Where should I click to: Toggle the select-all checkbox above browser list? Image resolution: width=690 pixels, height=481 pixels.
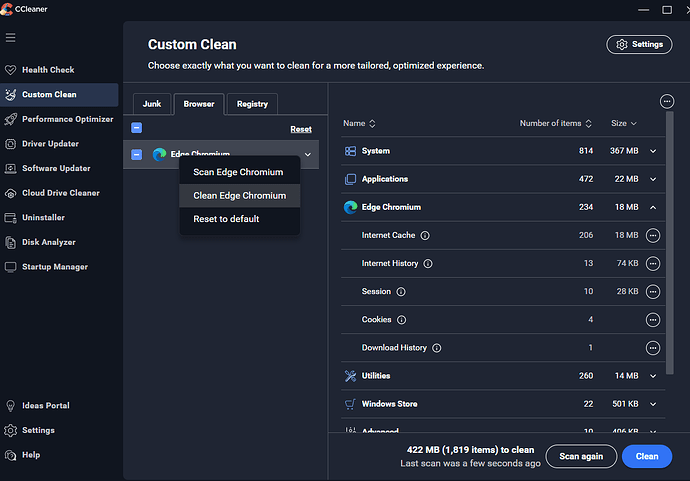tap(137, 128)
